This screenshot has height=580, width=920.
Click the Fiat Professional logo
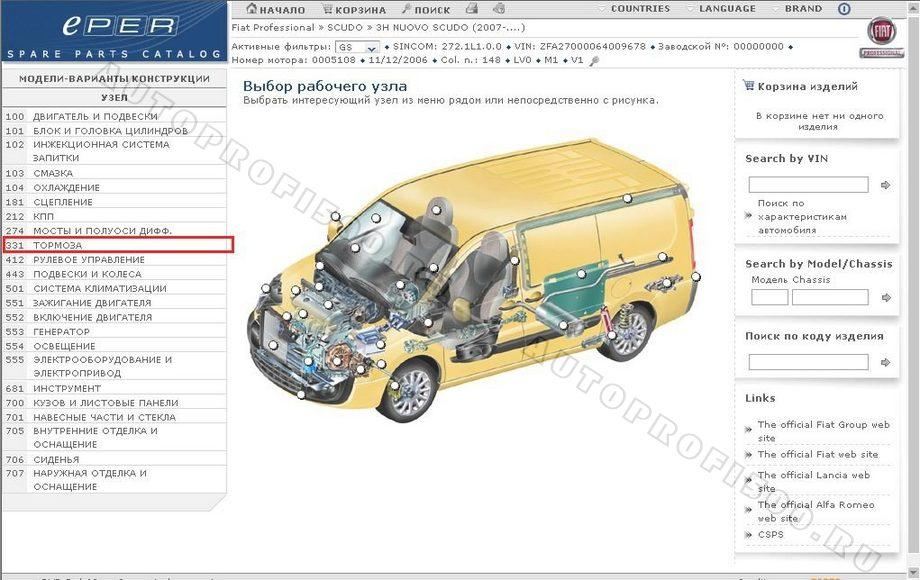pyautogui.click(x=882, y=38)
